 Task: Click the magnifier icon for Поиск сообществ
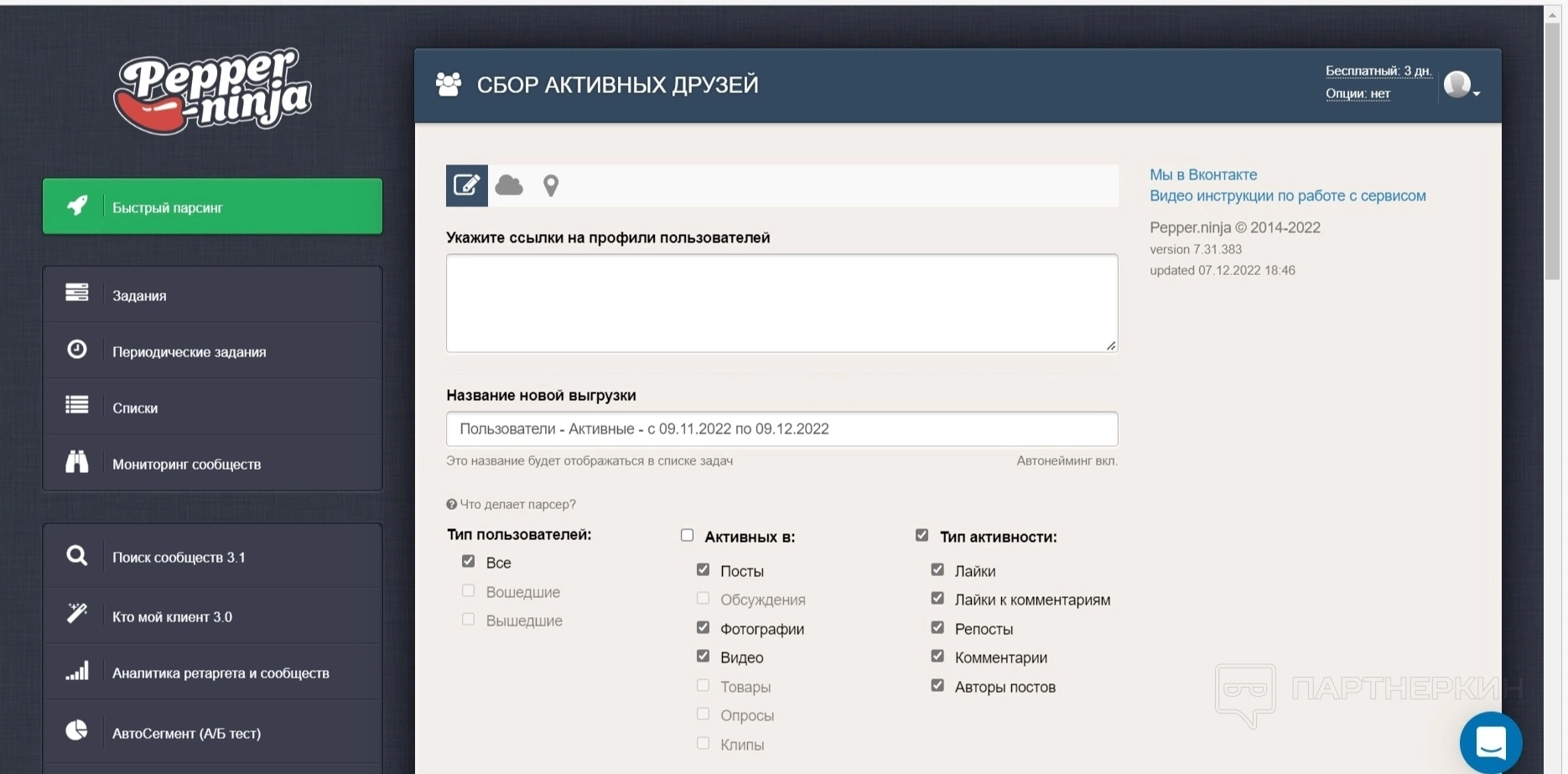coord(77,555)
